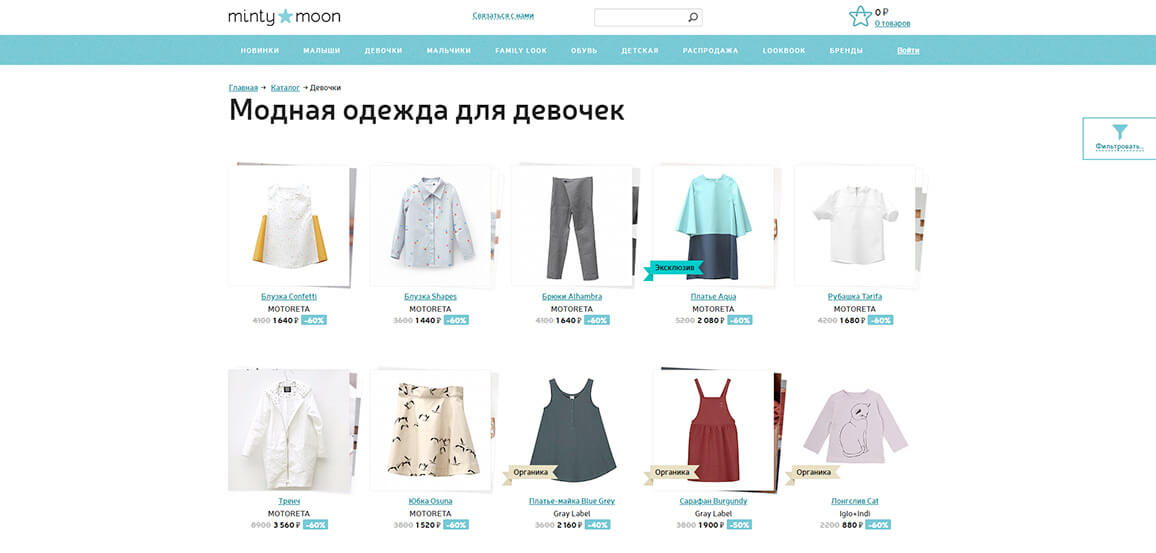The width and height of the screenshot is (1156, 553).
Task: Open the 0 товаров cart link
Action: [892, 24]
